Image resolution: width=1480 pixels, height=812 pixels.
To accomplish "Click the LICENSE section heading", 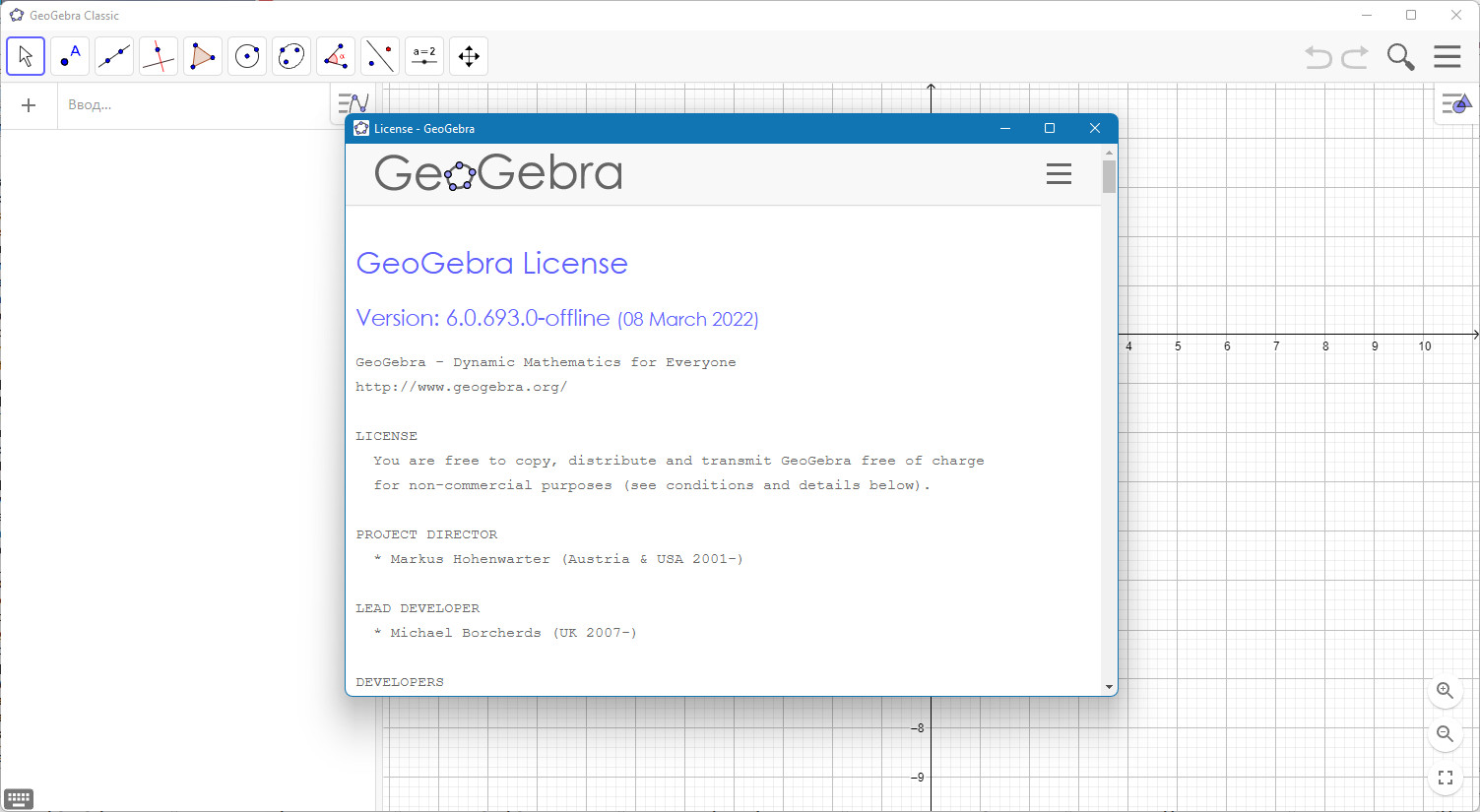I will coord(386,436).
